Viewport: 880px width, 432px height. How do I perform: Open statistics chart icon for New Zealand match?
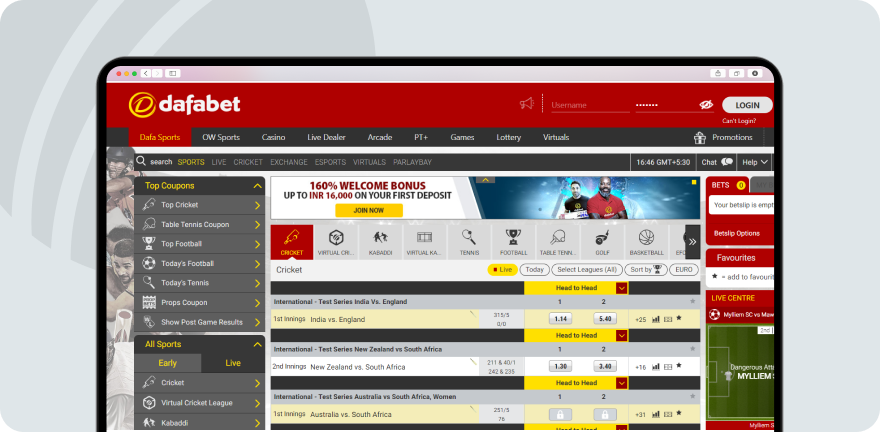coord(656,367)
